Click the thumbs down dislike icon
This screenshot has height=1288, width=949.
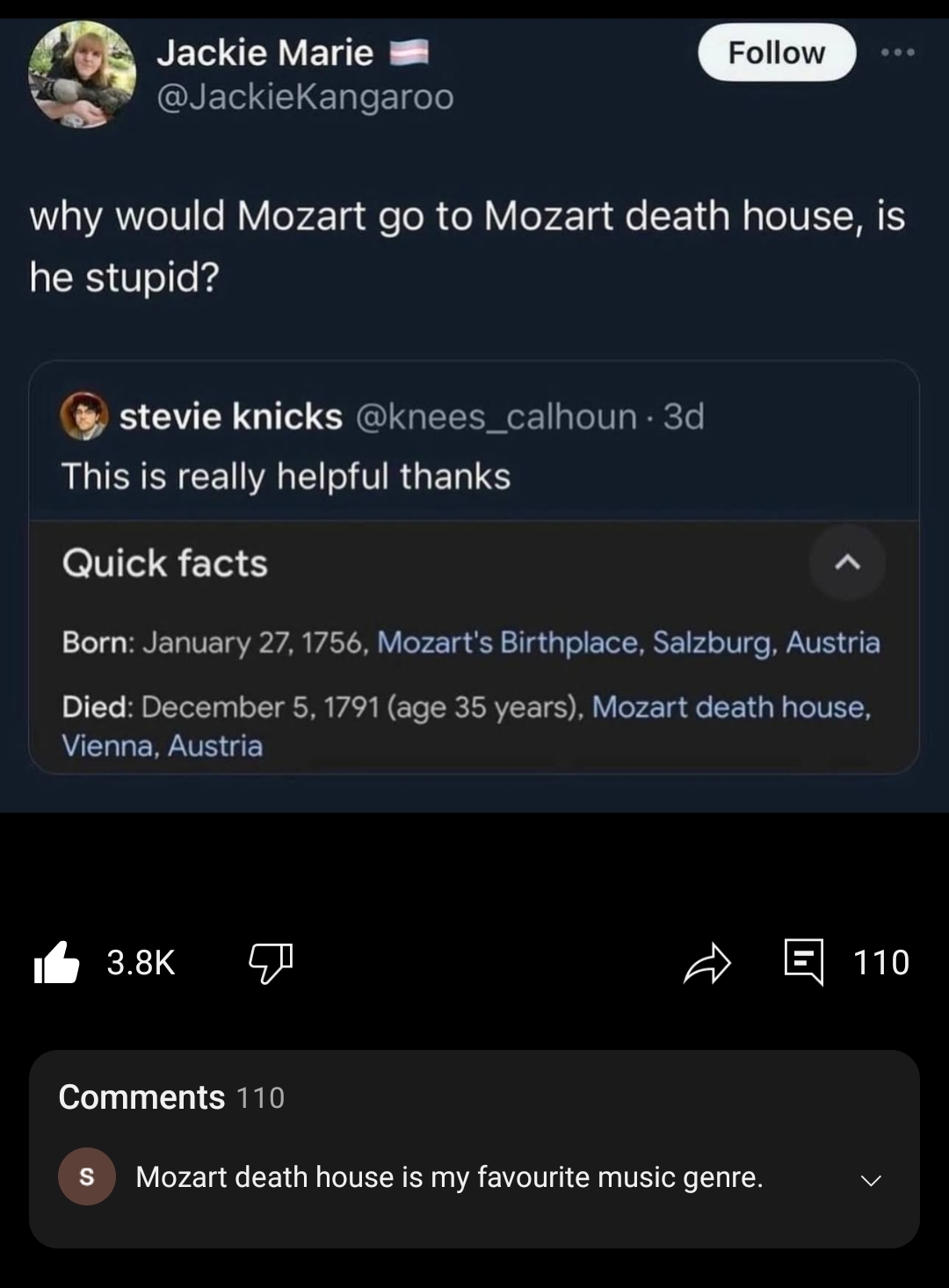pyautogui.click(x=270, y=962)
